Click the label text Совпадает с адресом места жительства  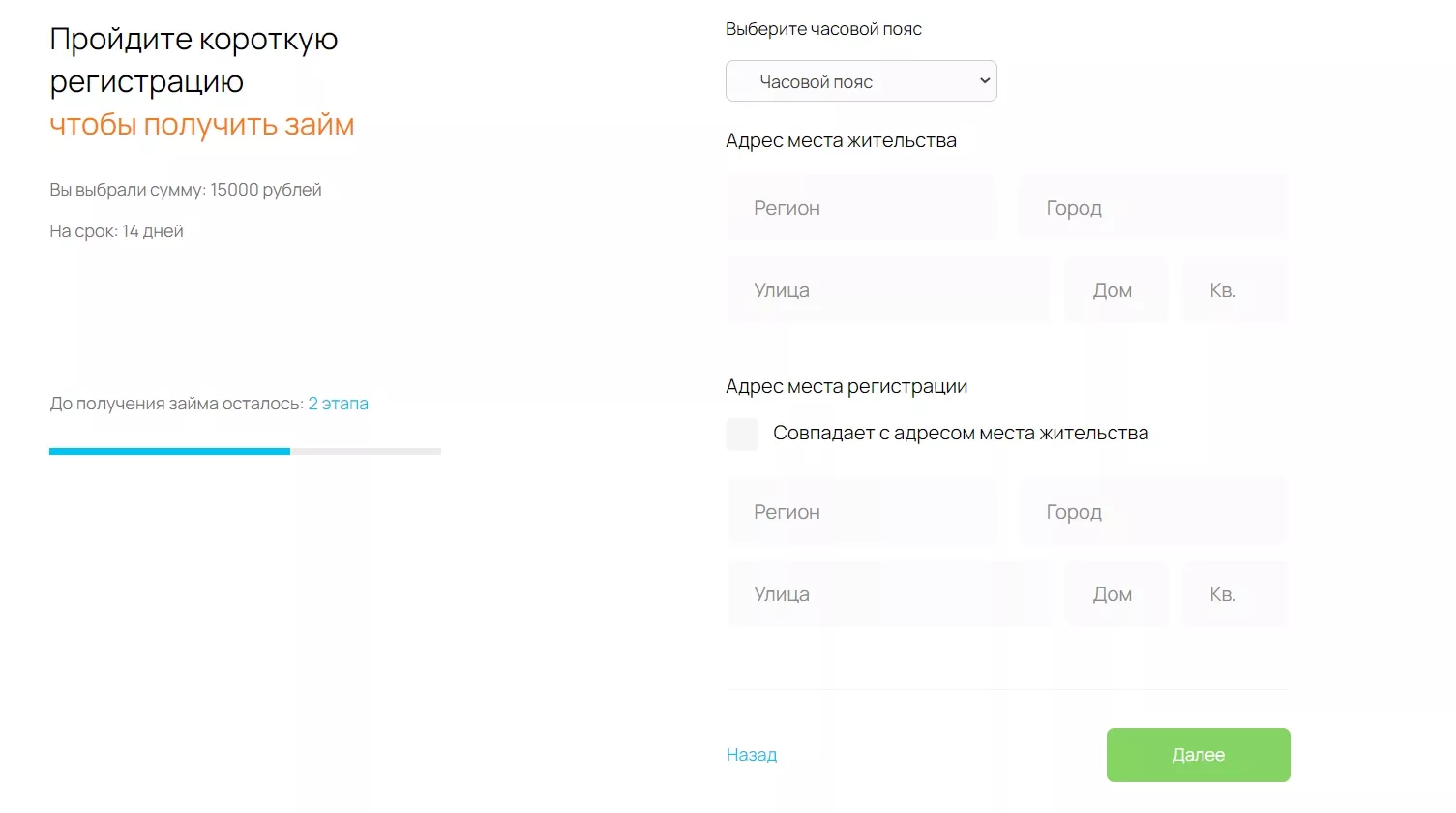[961, 434]
